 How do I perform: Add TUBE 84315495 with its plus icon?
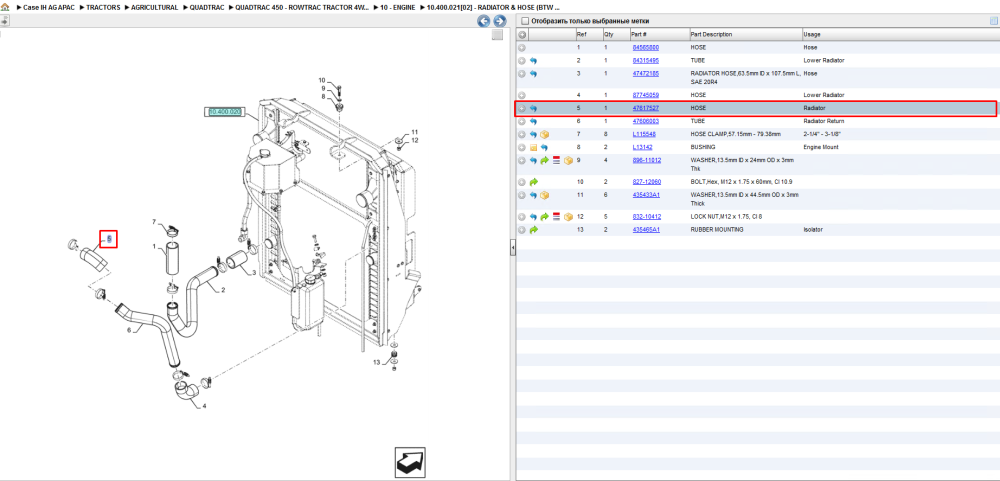click(x=522, y=61)
